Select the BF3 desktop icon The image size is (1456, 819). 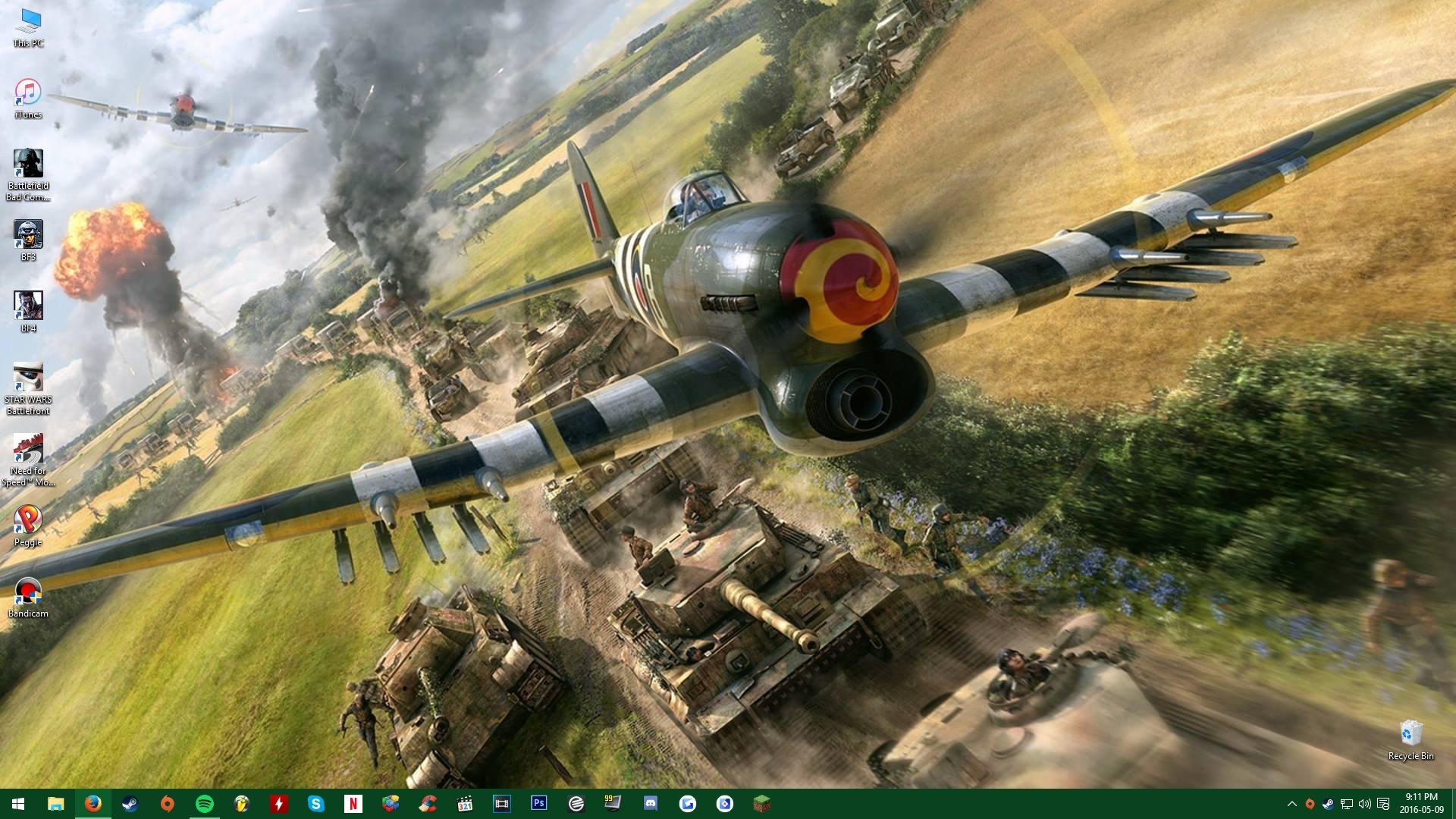(x=28, y=241)
